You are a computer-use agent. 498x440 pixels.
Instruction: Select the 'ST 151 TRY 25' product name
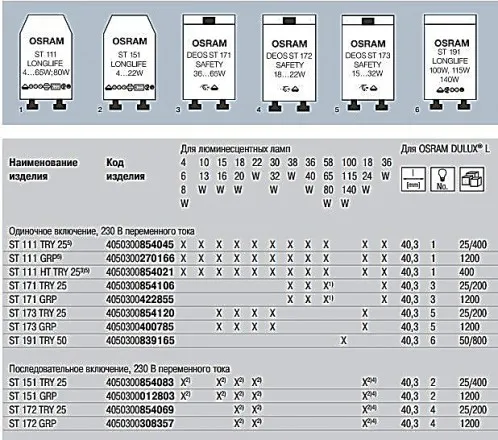pos(38,382)
